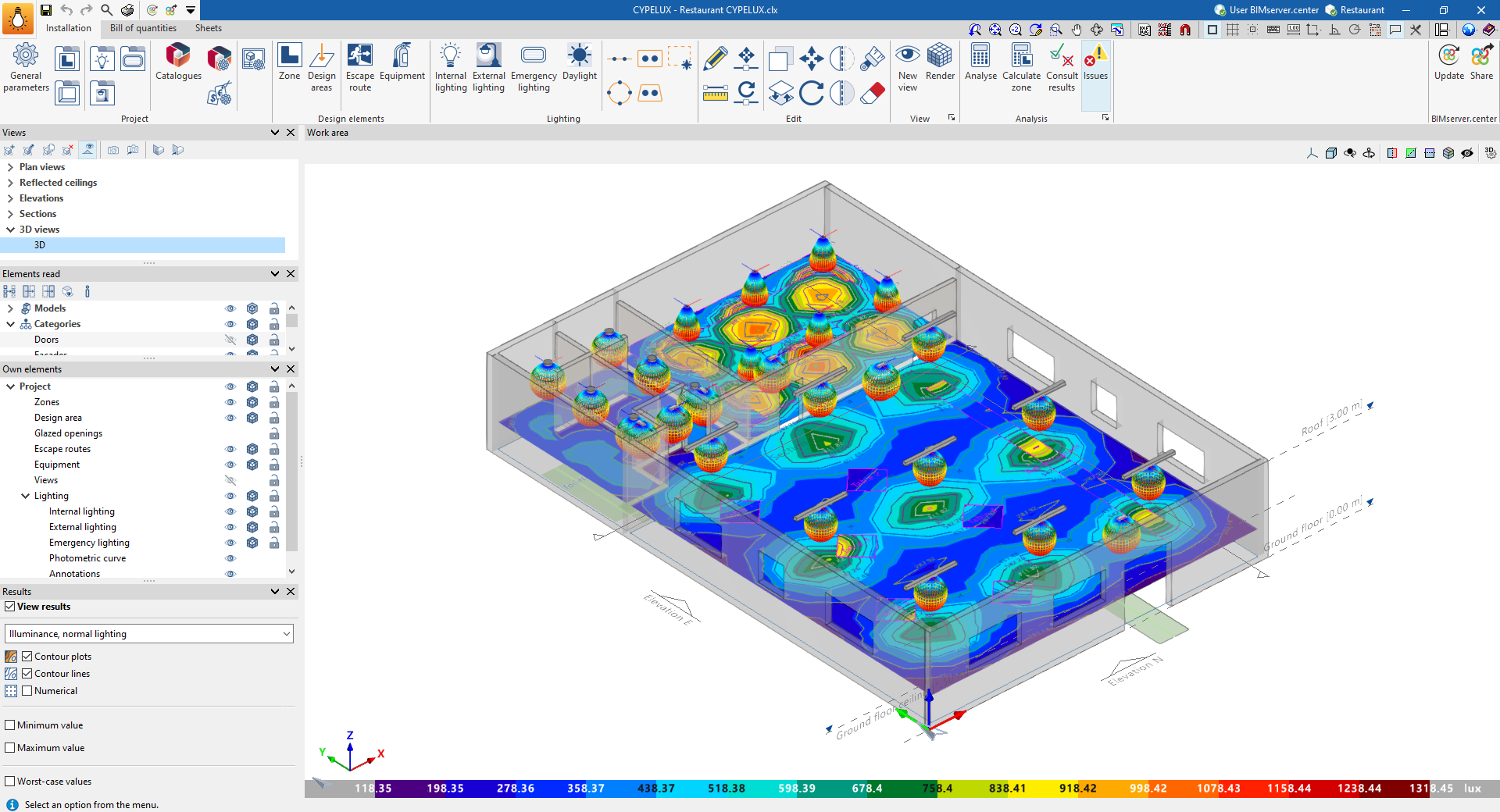Image resolution: width=1500 pixels, height=812 pixels.
Task: Click the Undo arrow in title bar
Action: [66, 10]
